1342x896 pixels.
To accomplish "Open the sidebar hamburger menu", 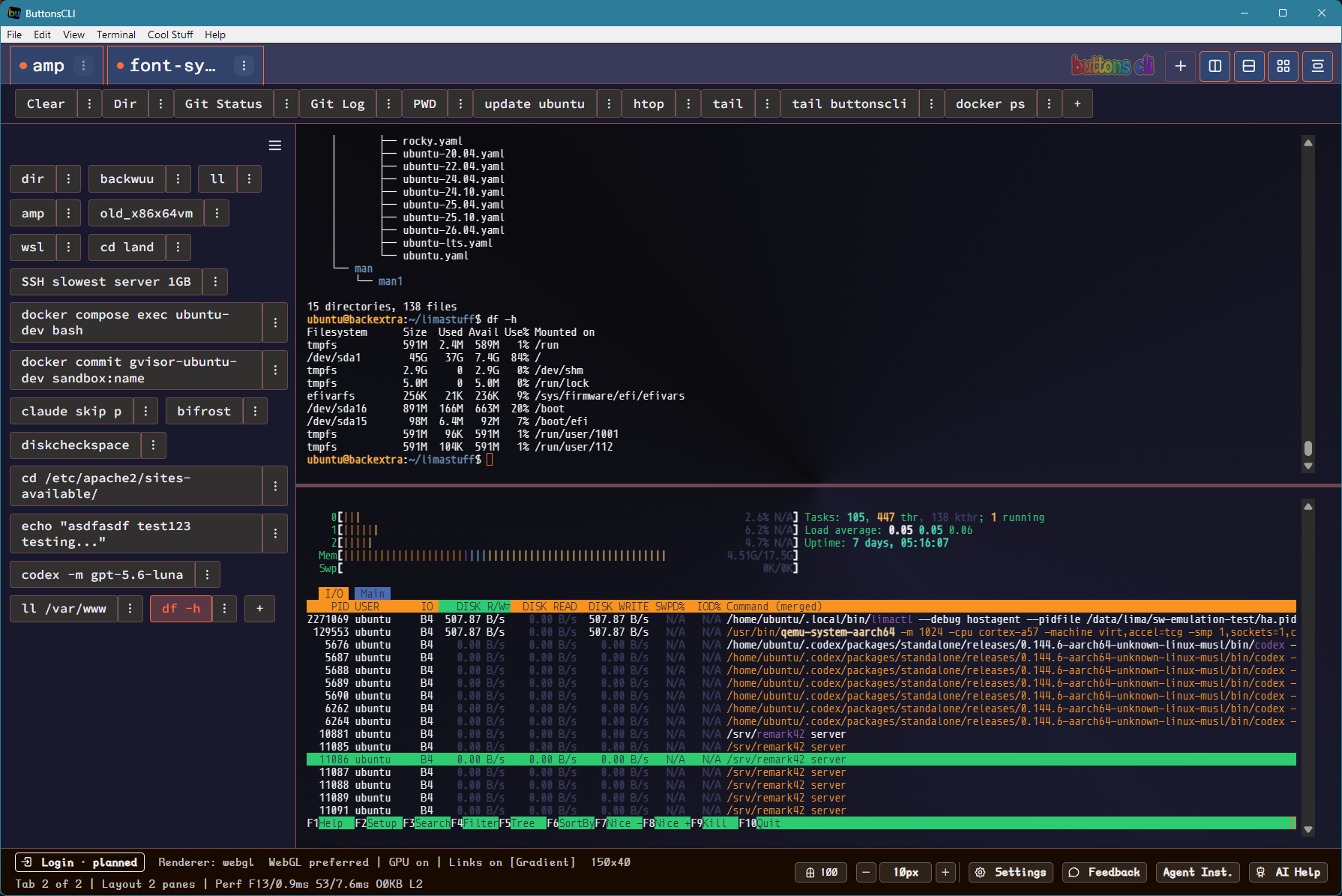I will pyautogui.click(x=275, y=145).
